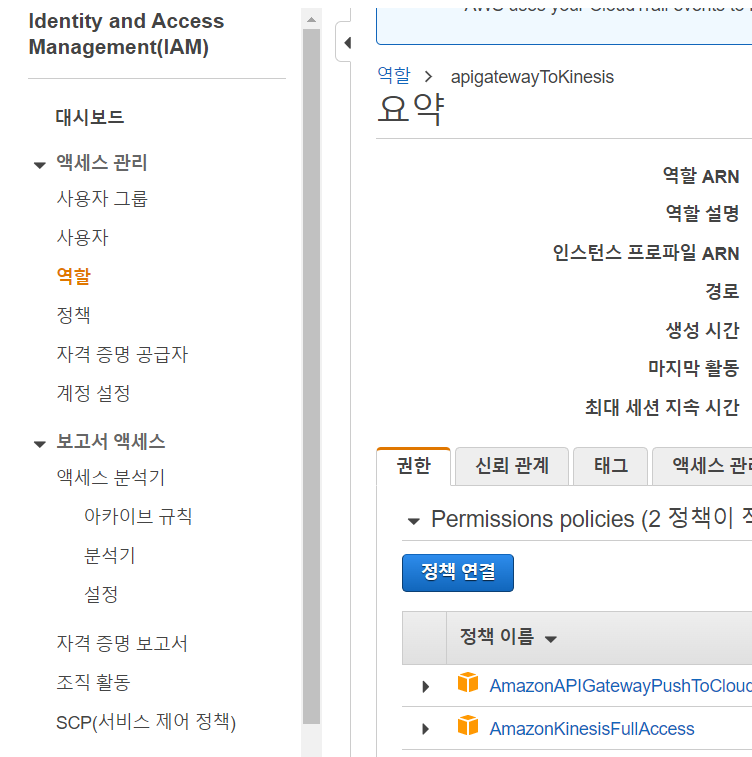This screenshot has width=752, height=757.
Task: Click the sidebar vertical scrollbar thumb
Action: (311, 377)
